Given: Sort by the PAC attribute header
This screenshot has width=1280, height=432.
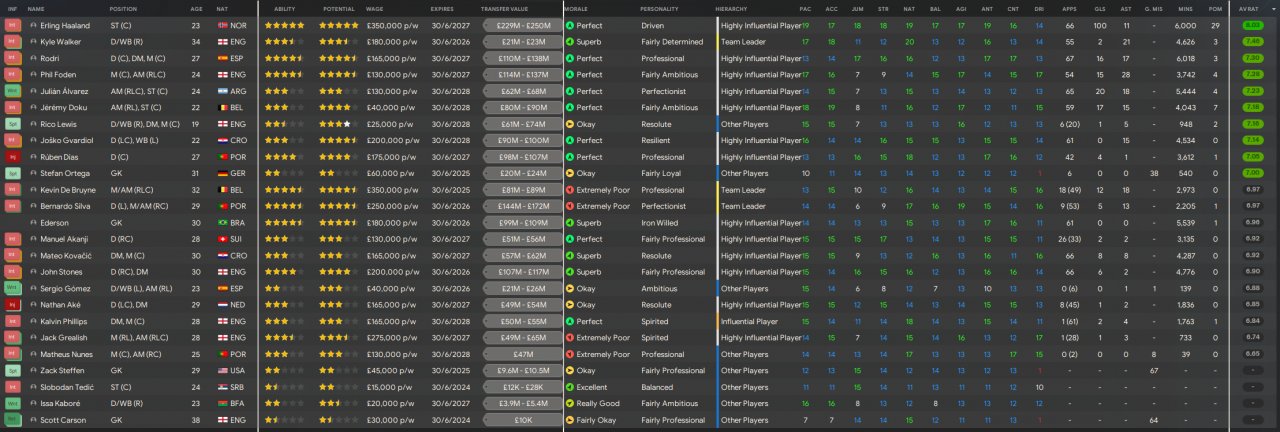Looking at the screenshot, I should coord(805,8).
